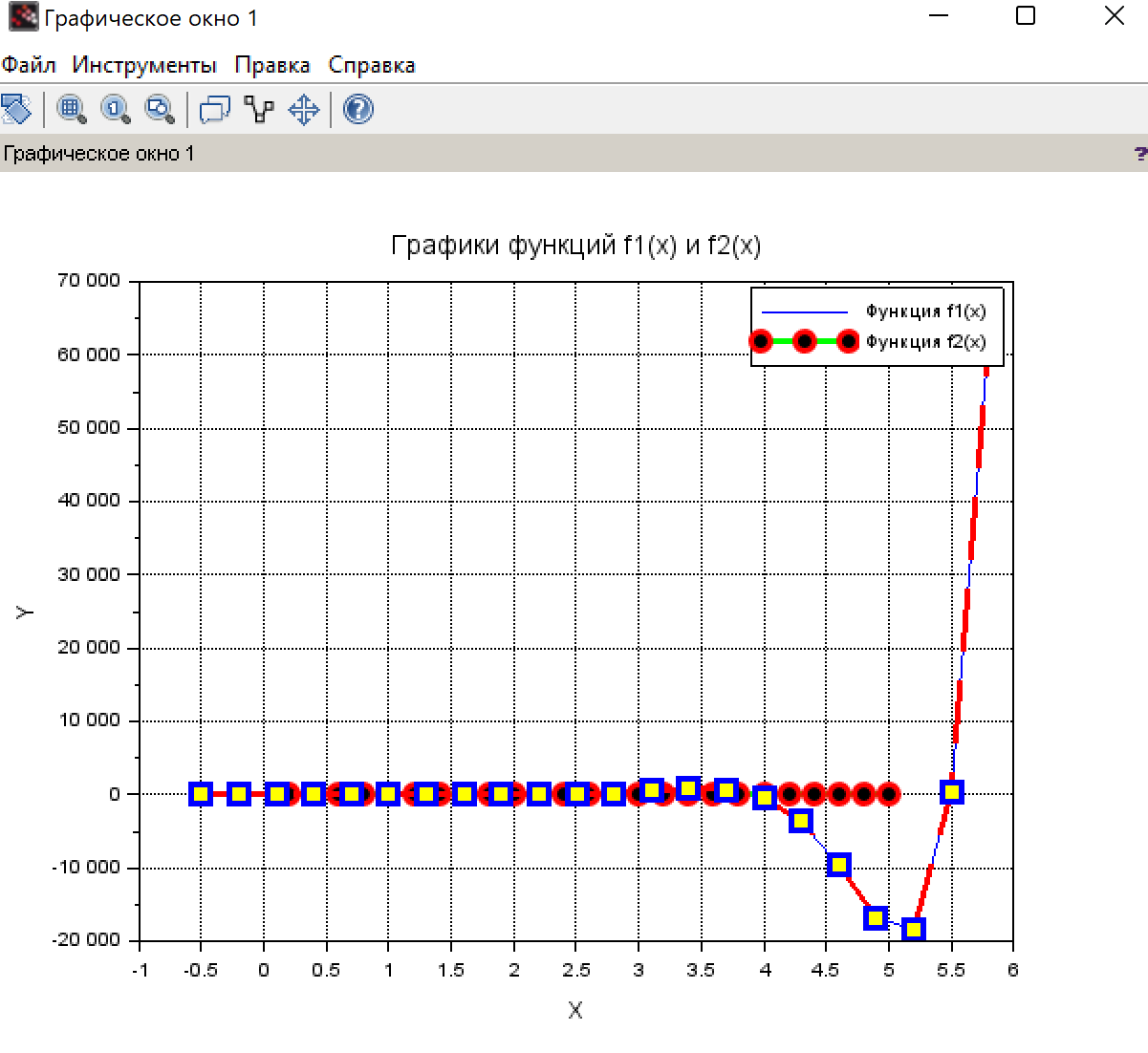Click the '-0.5' X-axis tick label

pyautogui.click(x=201, y=970)
